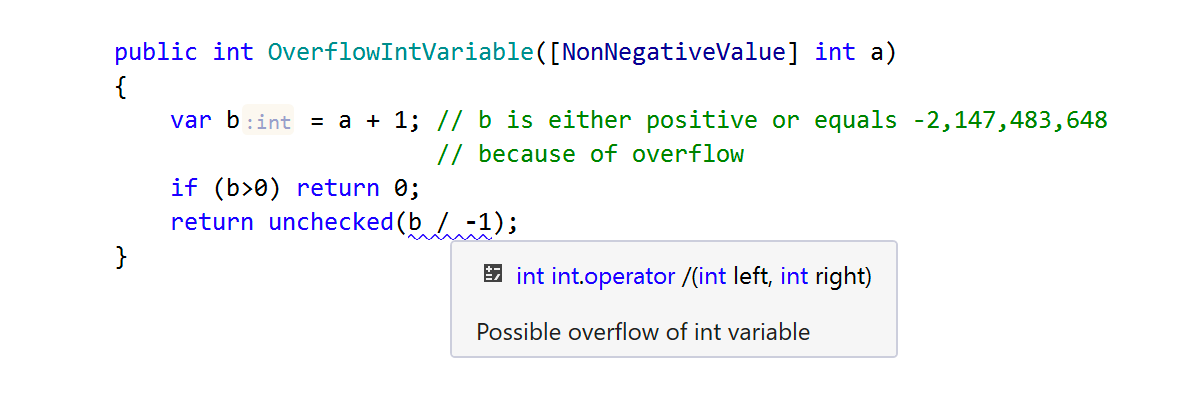Click the ':int' inlay type hint

click(269, 122)
